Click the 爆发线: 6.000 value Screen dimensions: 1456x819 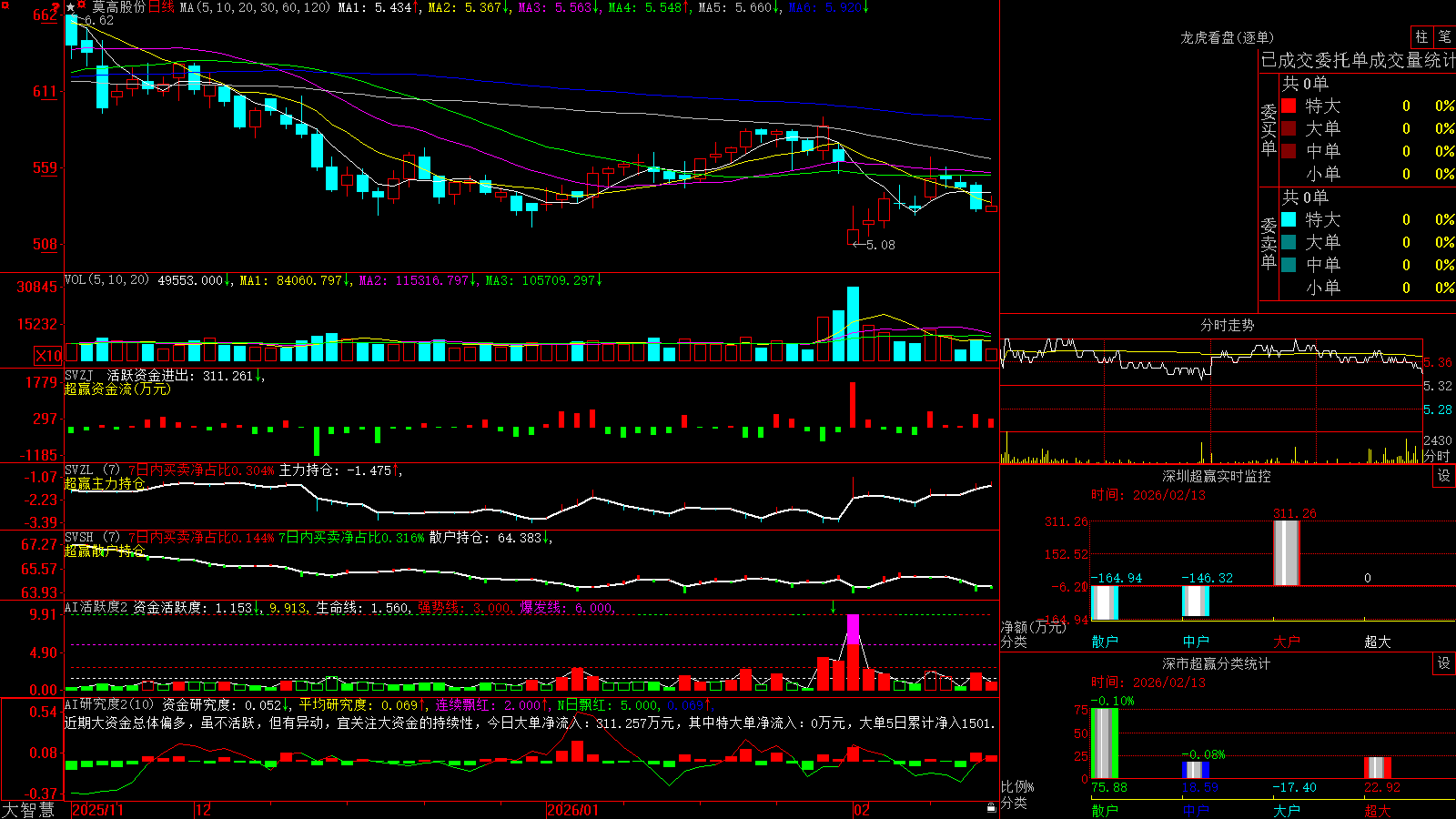pos(565,608)
